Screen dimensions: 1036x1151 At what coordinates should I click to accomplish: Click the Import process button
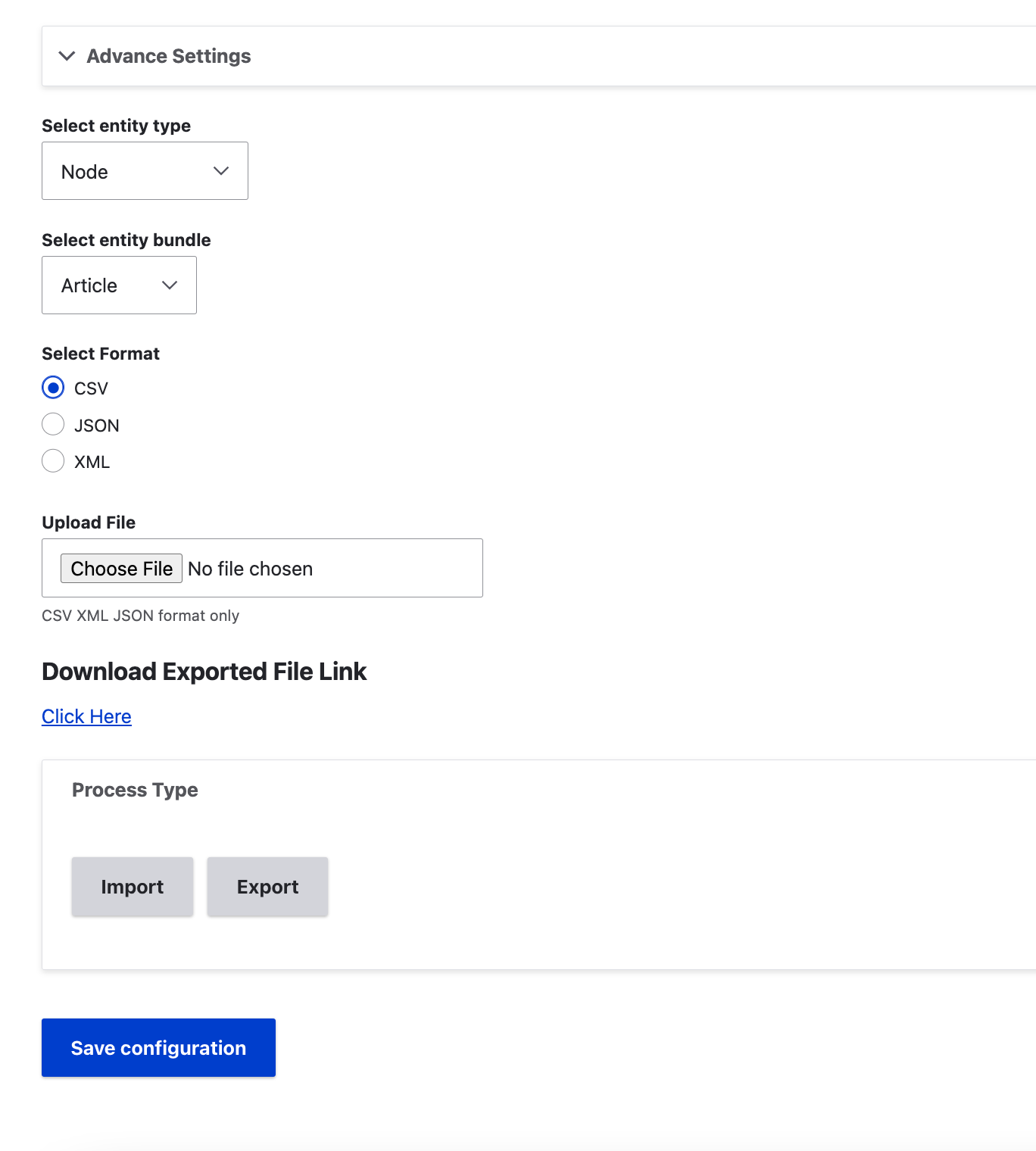133,887
